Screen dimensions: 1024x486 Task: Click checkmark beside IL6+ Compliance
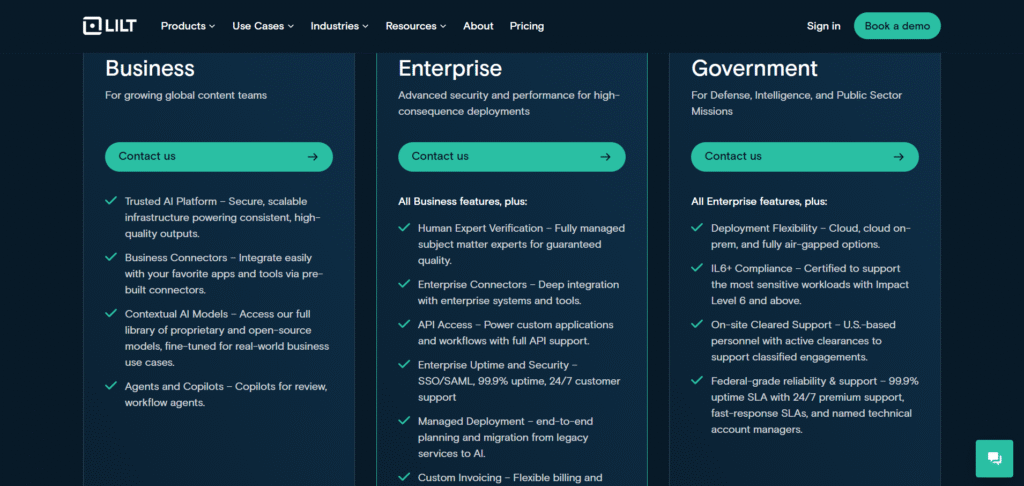(697, 268)
